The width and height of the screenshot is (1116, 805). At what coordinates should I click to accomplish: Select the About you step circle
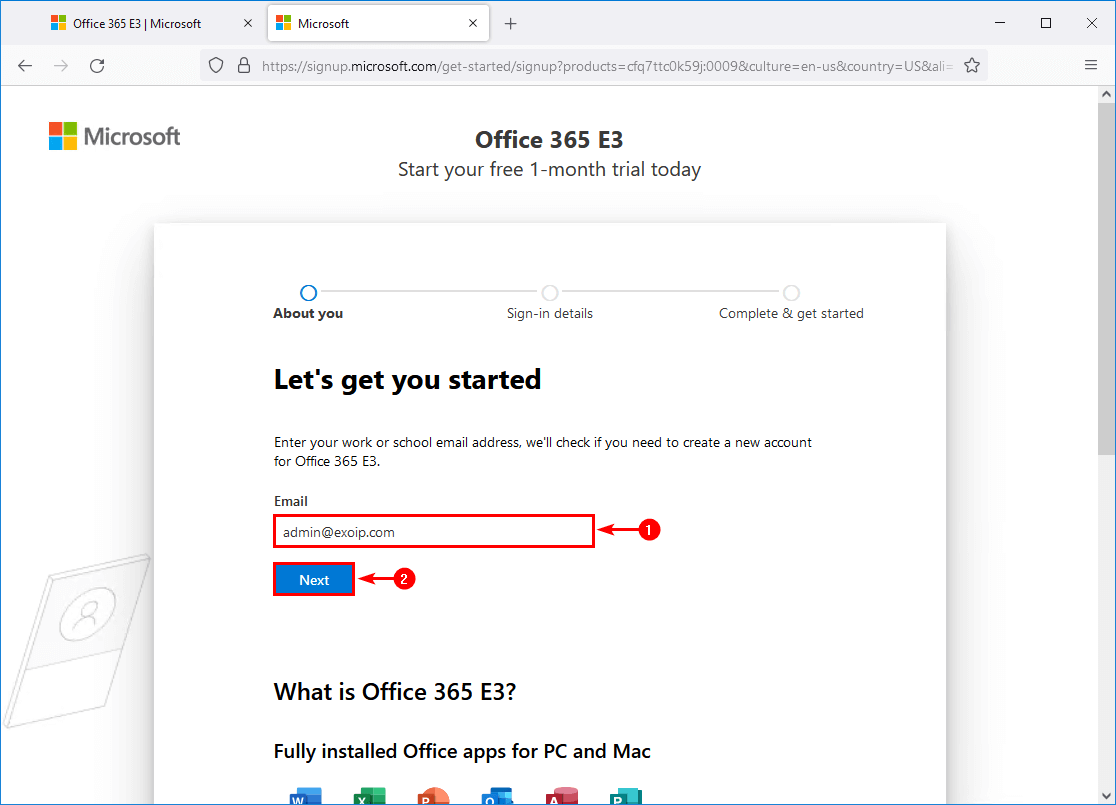point(308,293)
